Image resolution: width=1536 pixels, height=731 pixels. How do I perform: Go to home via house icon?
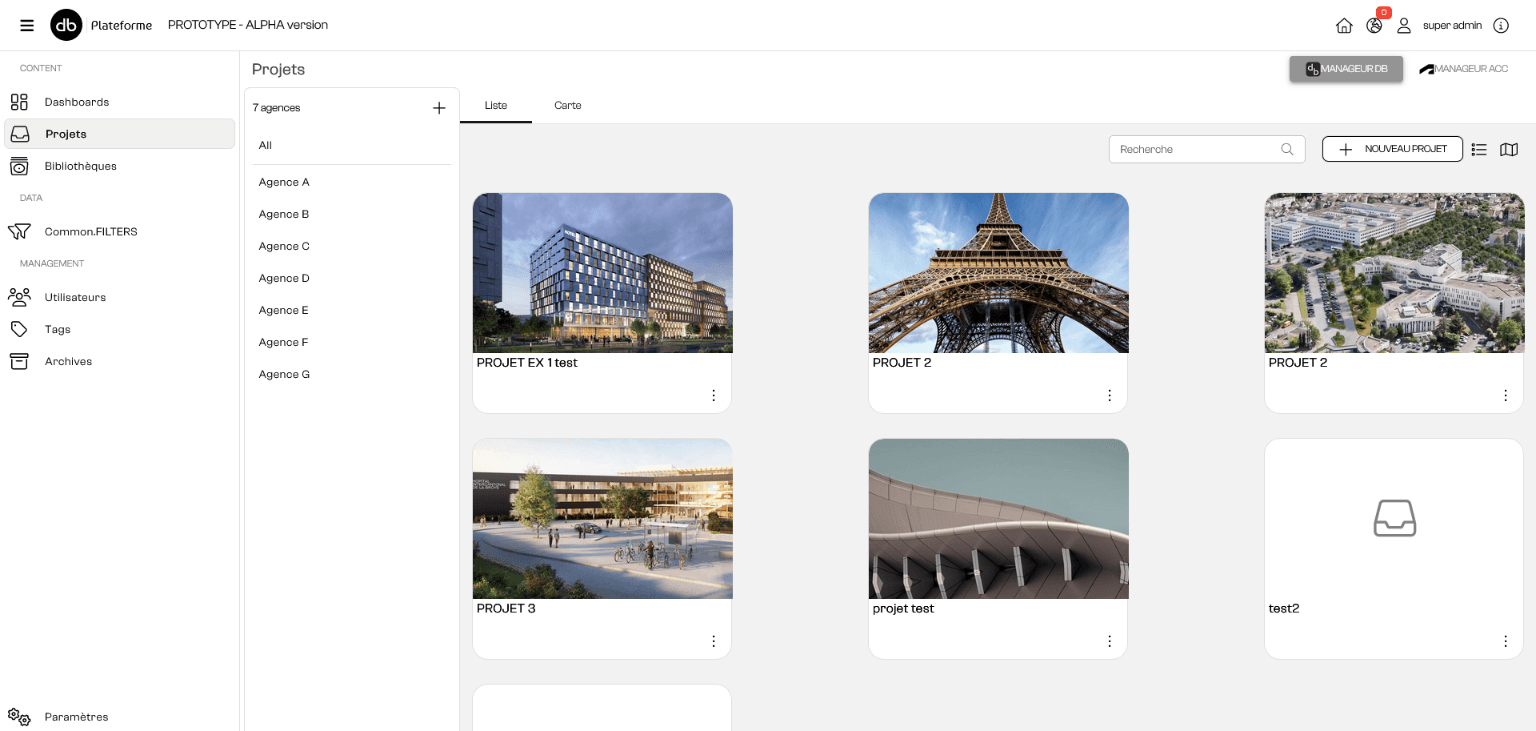pos(1344,26)
